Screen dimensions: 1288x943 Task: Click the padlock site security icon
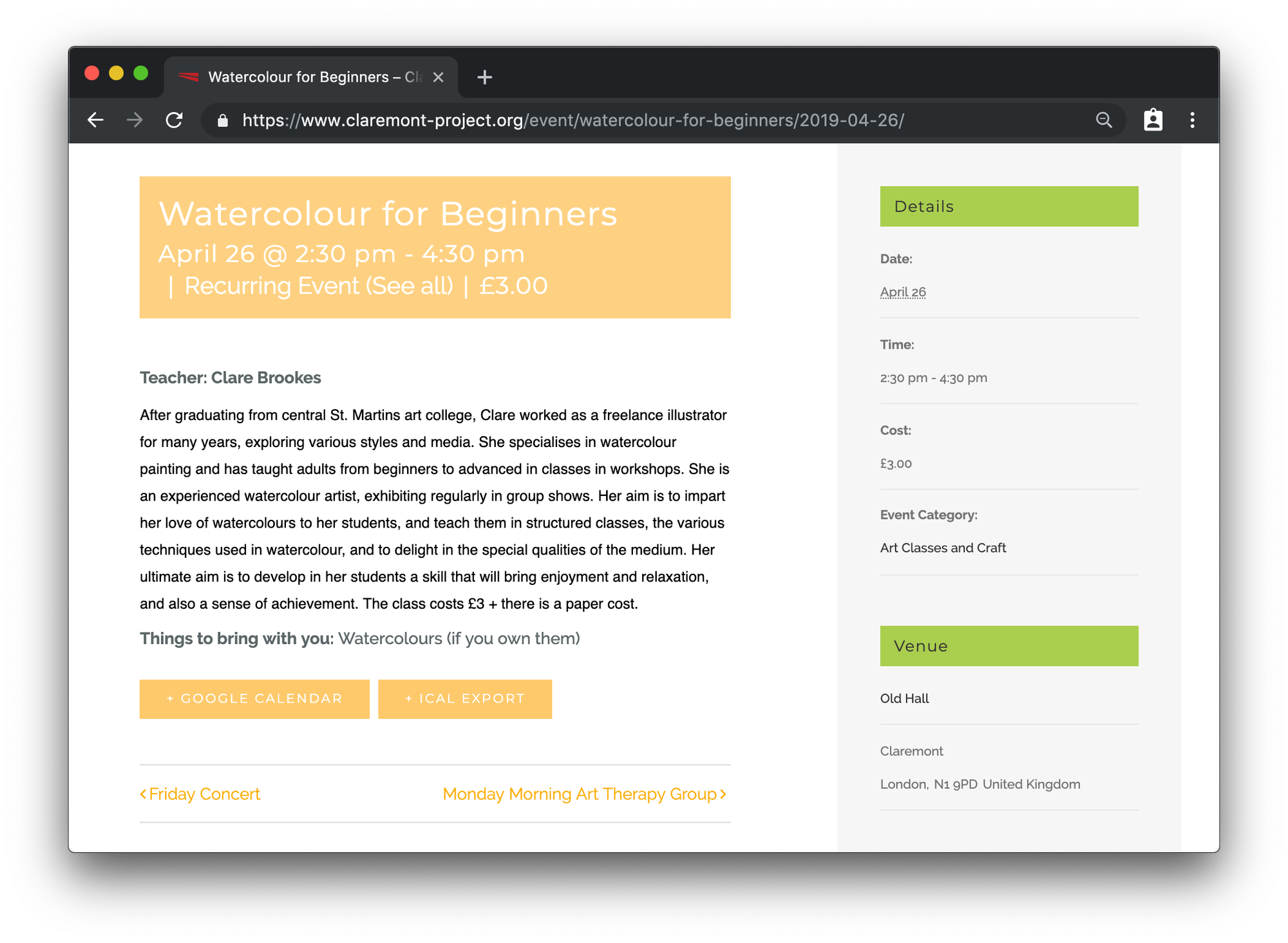pos(223,120)
